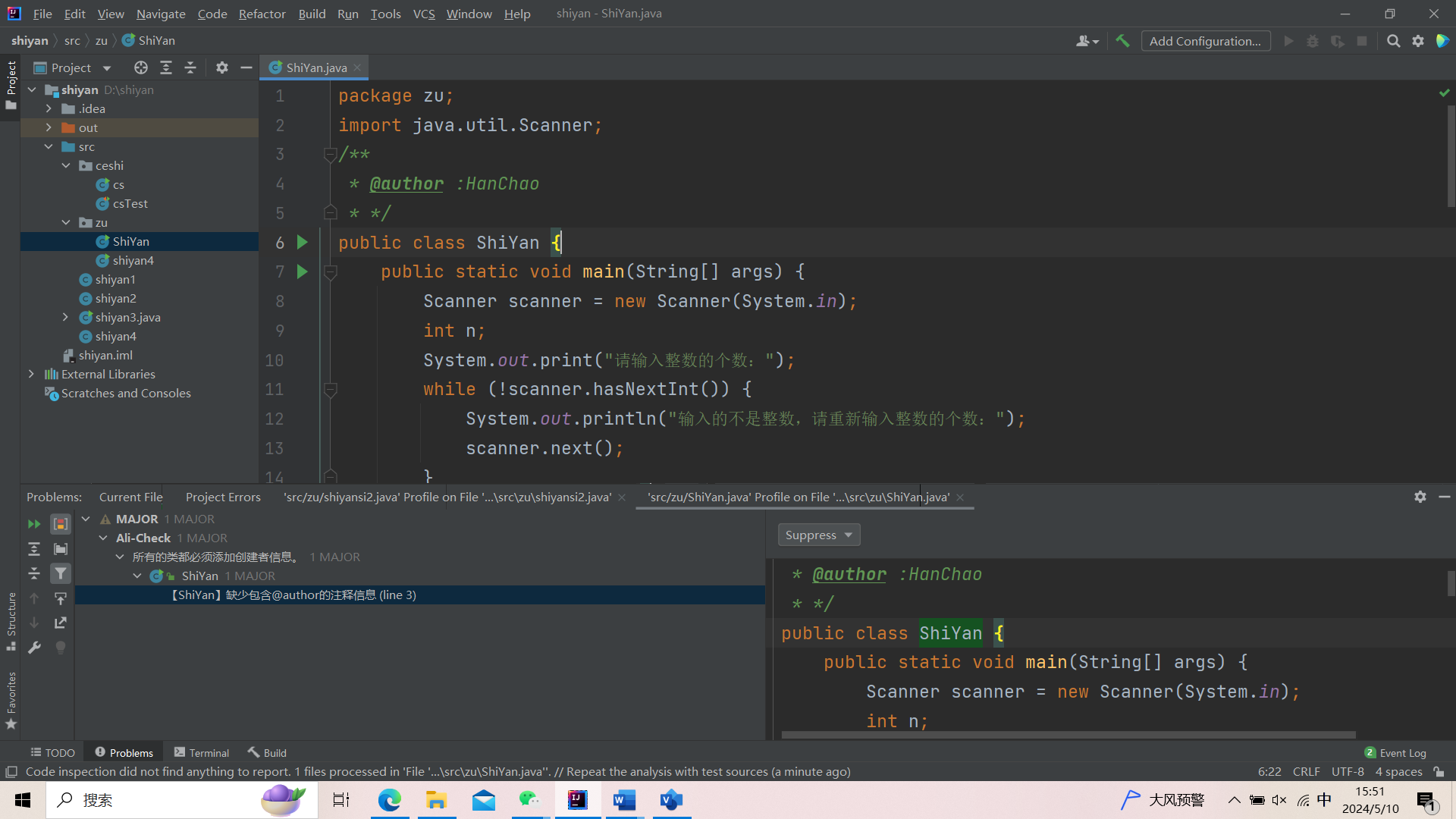Collapse all in the Project panel toolbar
The width and height of the screenshot is (1456, 819).
point(190,67)
